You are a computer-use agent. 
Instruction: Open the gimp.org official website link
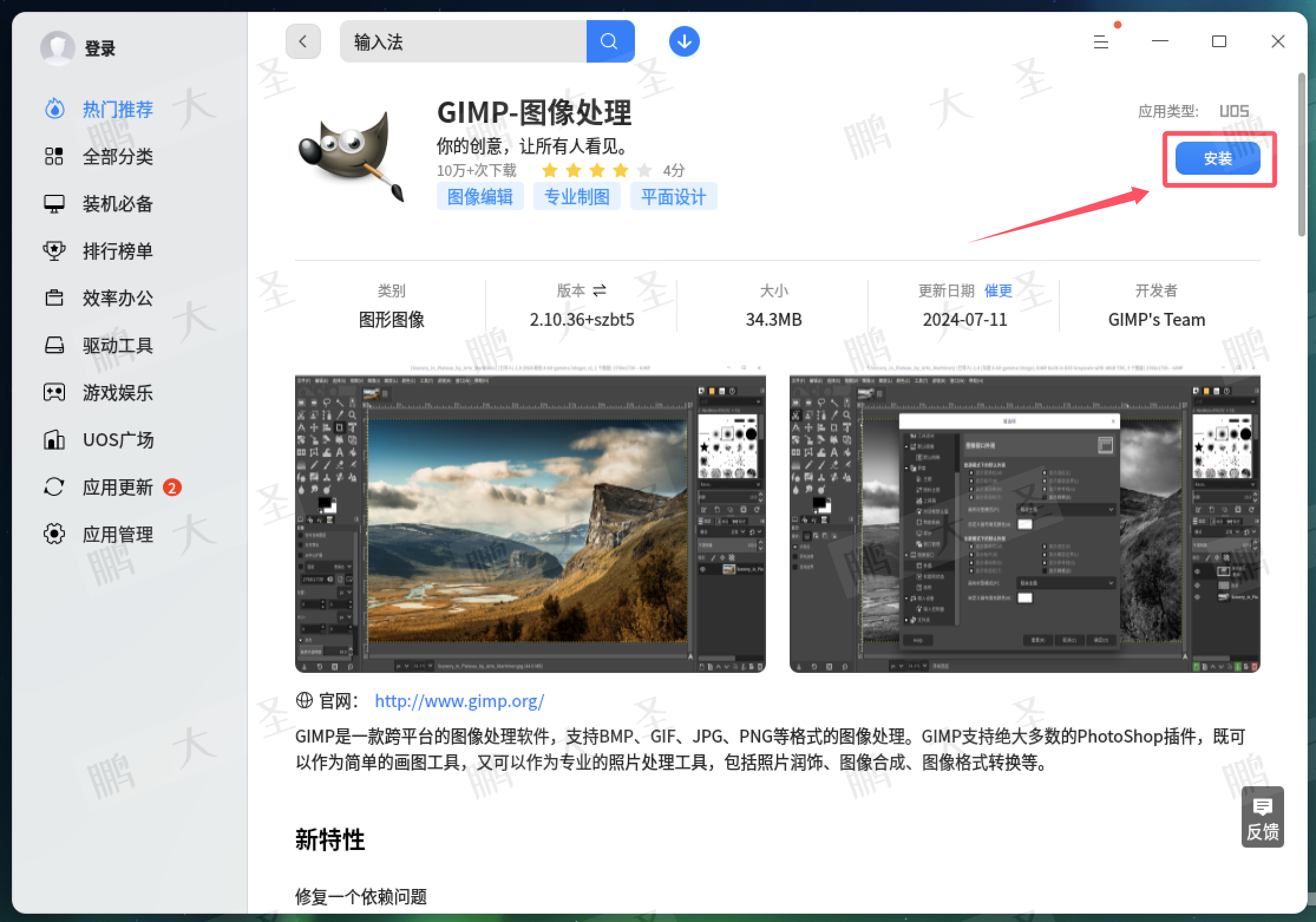tap(459, 701)
